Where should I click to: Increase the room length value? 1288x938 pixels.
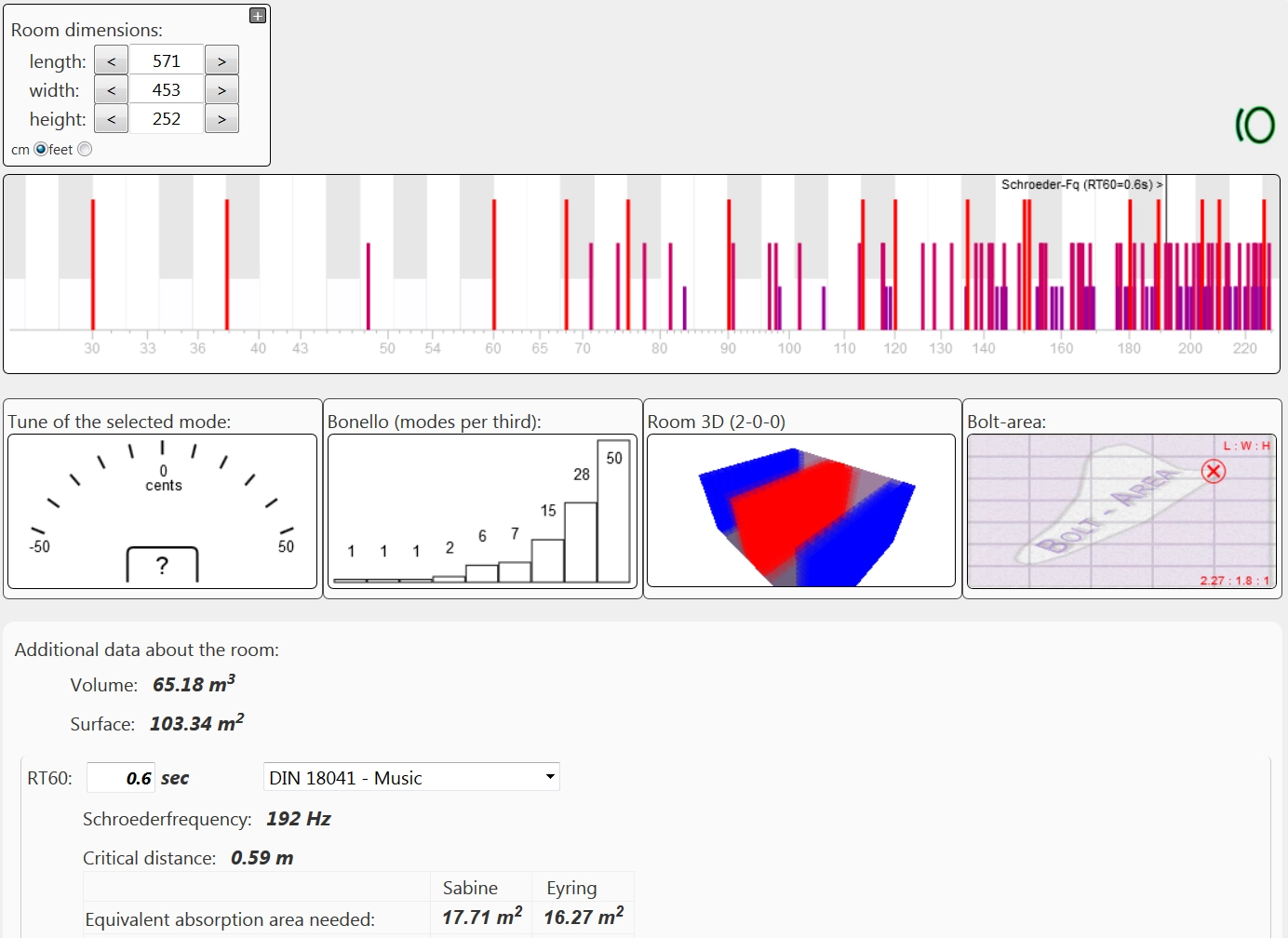coord(221,61)
